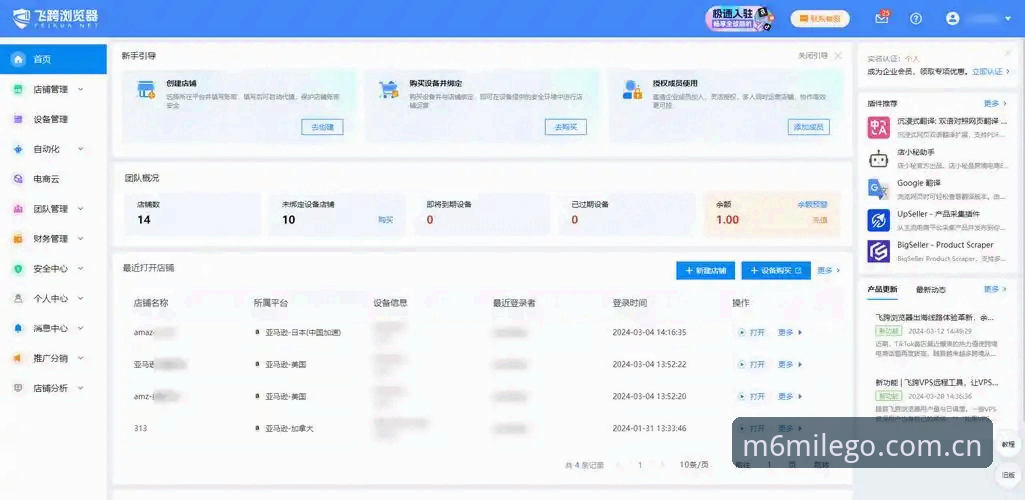Click the 安全中心 shield sidebar icon

point(19,268)
